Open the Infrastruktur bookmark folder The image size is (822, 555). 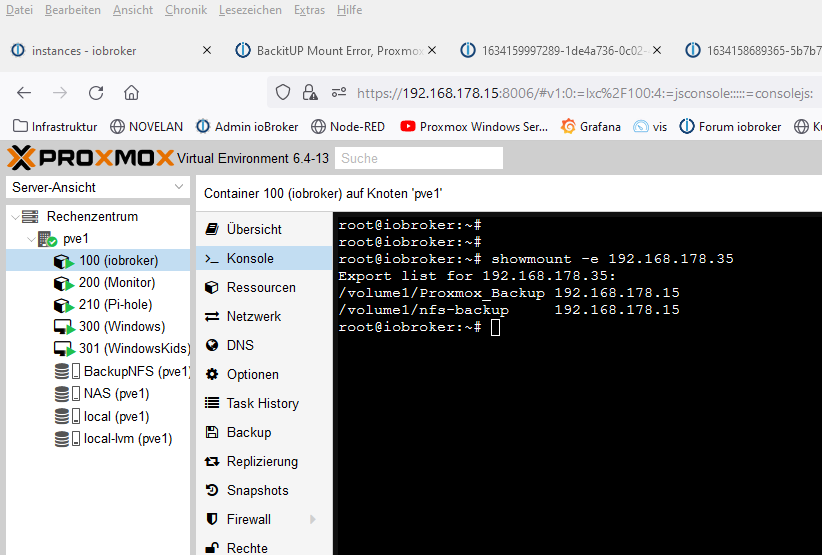tap(55, 127)
